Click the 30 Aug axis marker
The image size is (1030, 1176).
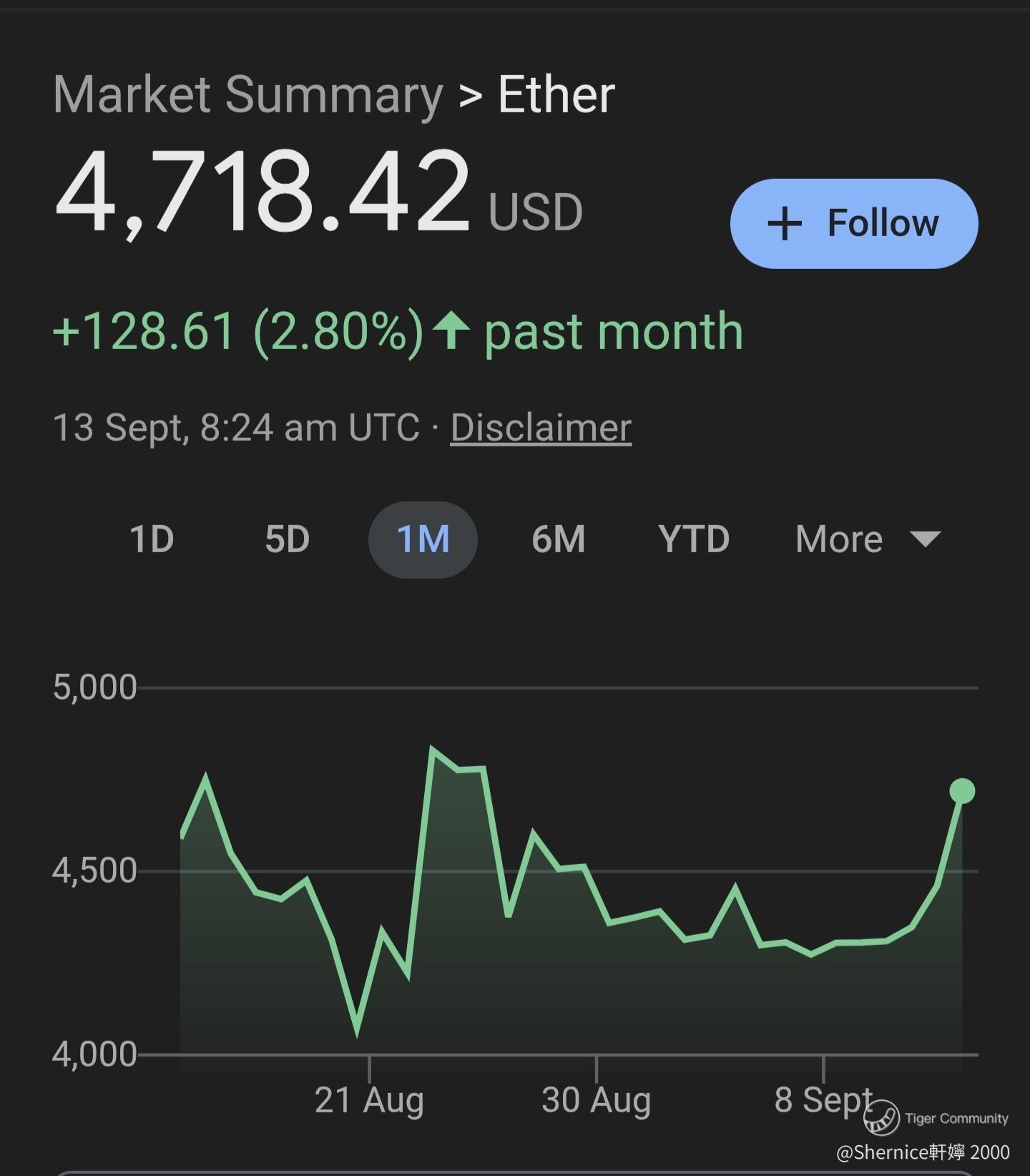pyautogui.click(x=596, y=1099)
